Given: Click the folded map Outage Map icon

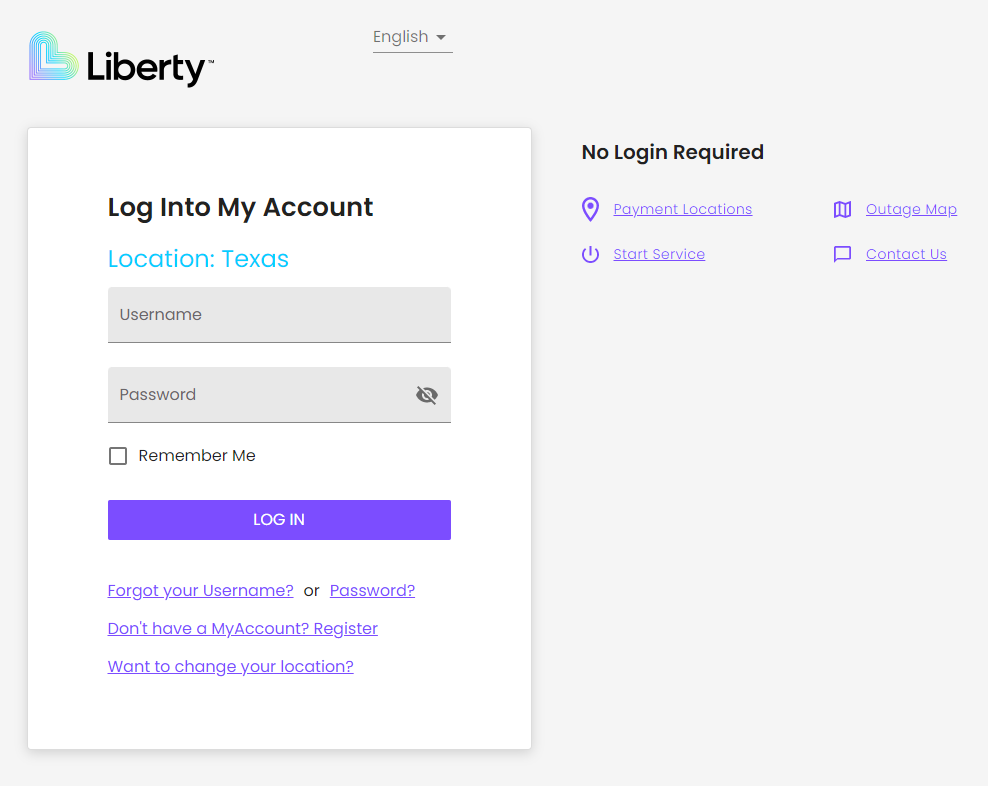Looking at the screenshot, I should (x=842, y=209).
